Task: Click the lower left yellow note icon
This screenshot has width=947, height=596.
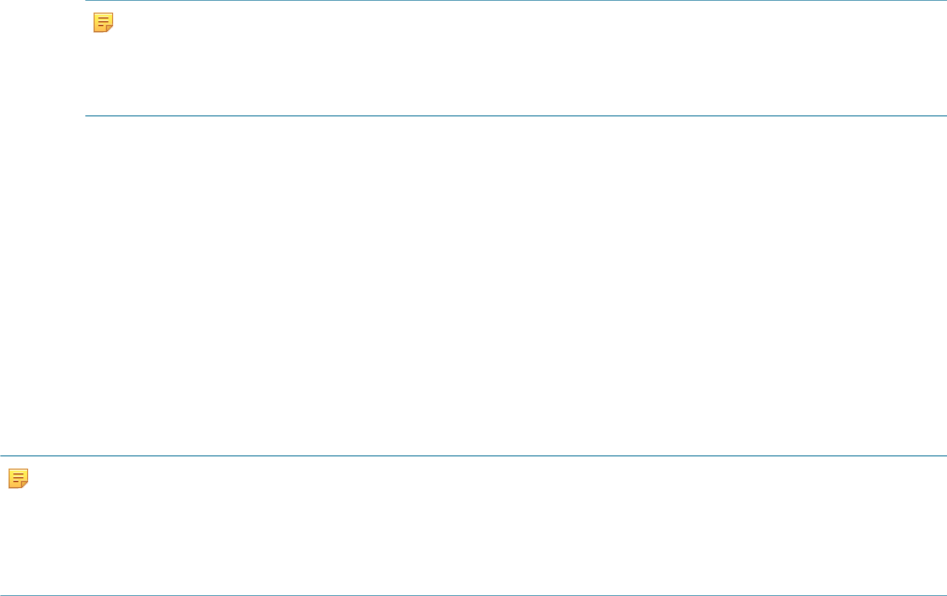Action: [18, 478]
